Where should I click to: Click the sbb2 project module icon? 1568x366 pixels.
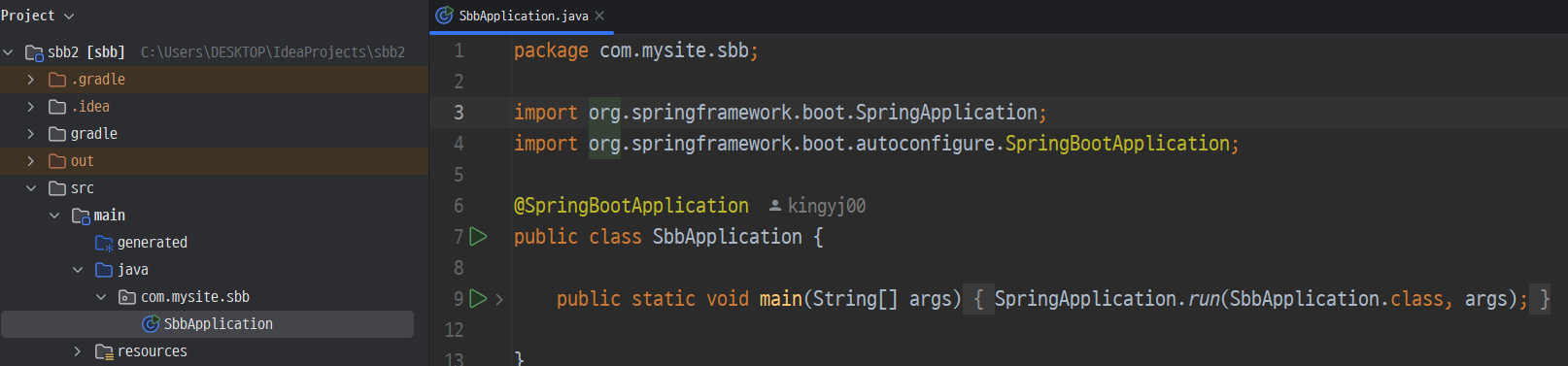34,52
